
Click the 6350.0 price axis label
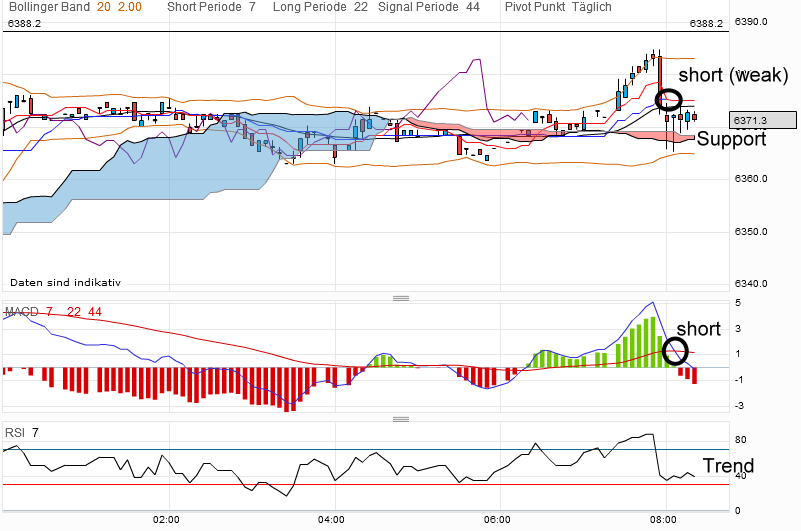tap(751, 232)
